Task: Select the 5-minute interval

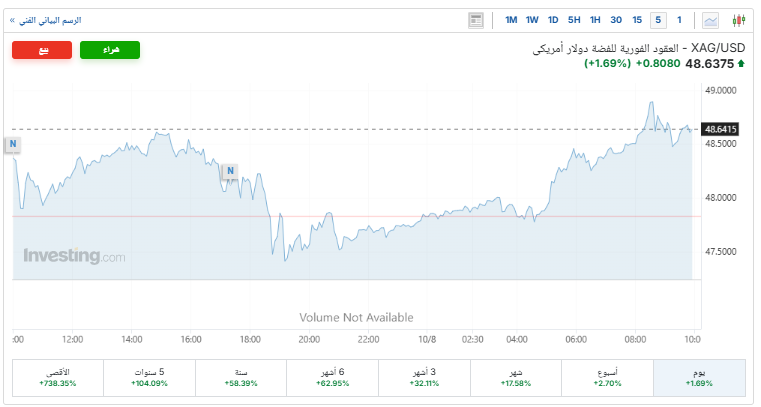Action: click(x=658, y=20)
